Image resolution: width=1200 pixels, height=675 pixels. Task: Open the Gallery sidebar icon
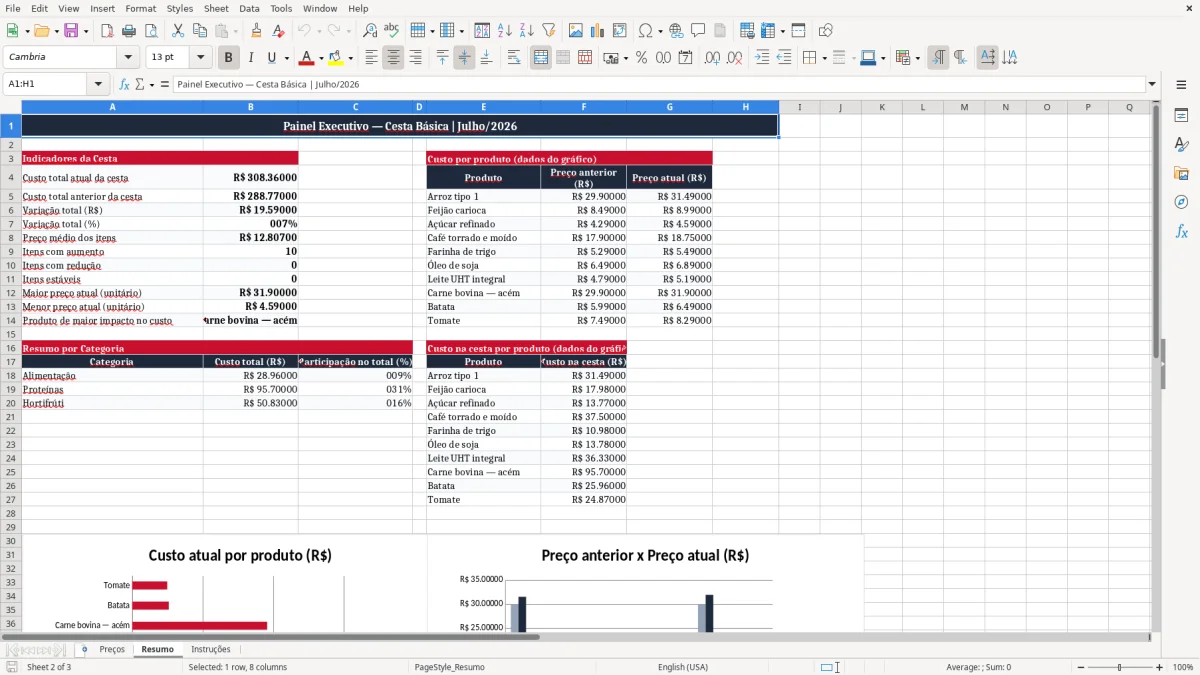(x=1181, y=174)
